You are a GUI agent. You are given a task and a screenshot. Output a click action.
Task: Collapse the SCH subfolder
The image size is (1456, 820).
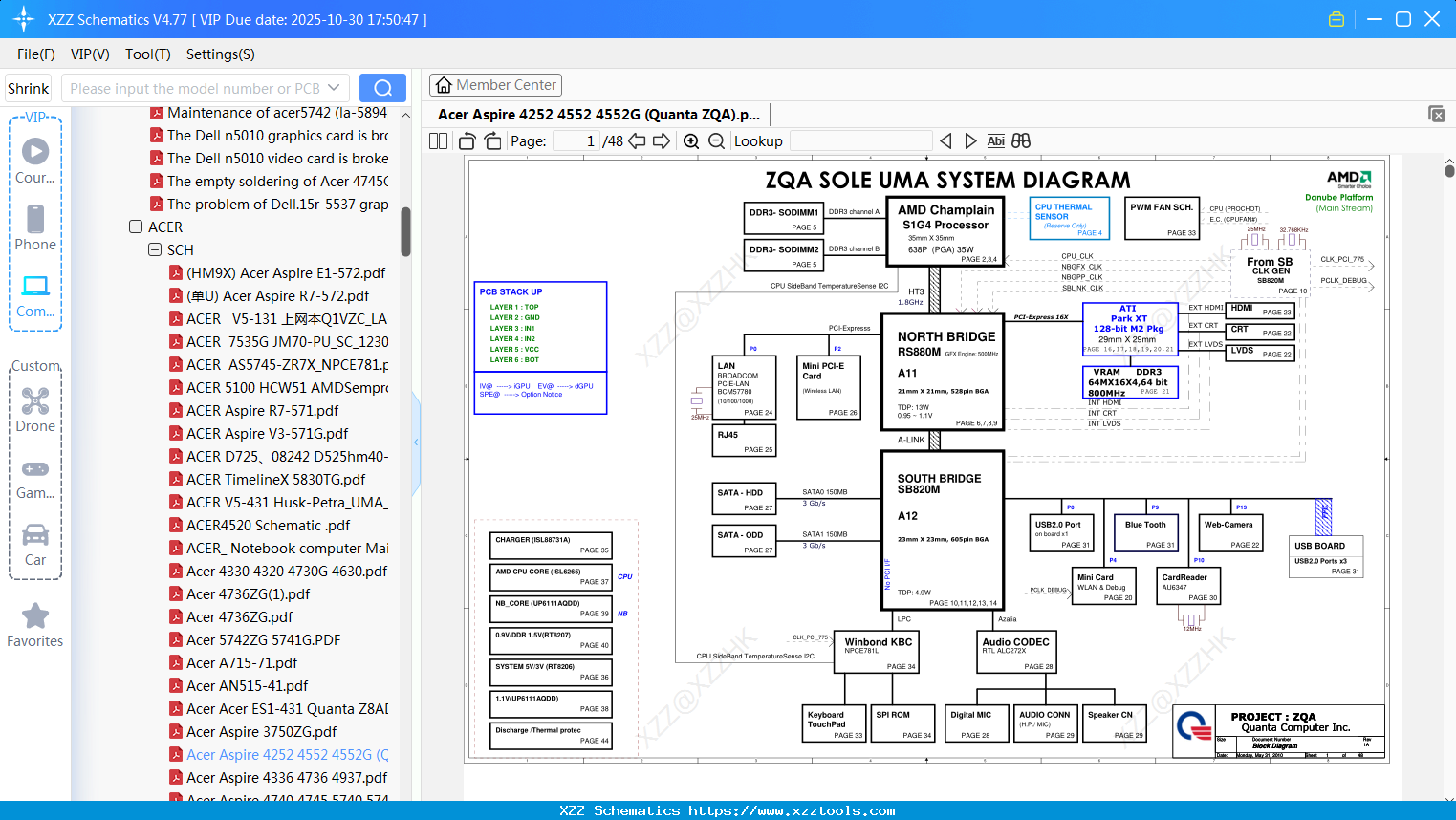(x=155, y=250)
